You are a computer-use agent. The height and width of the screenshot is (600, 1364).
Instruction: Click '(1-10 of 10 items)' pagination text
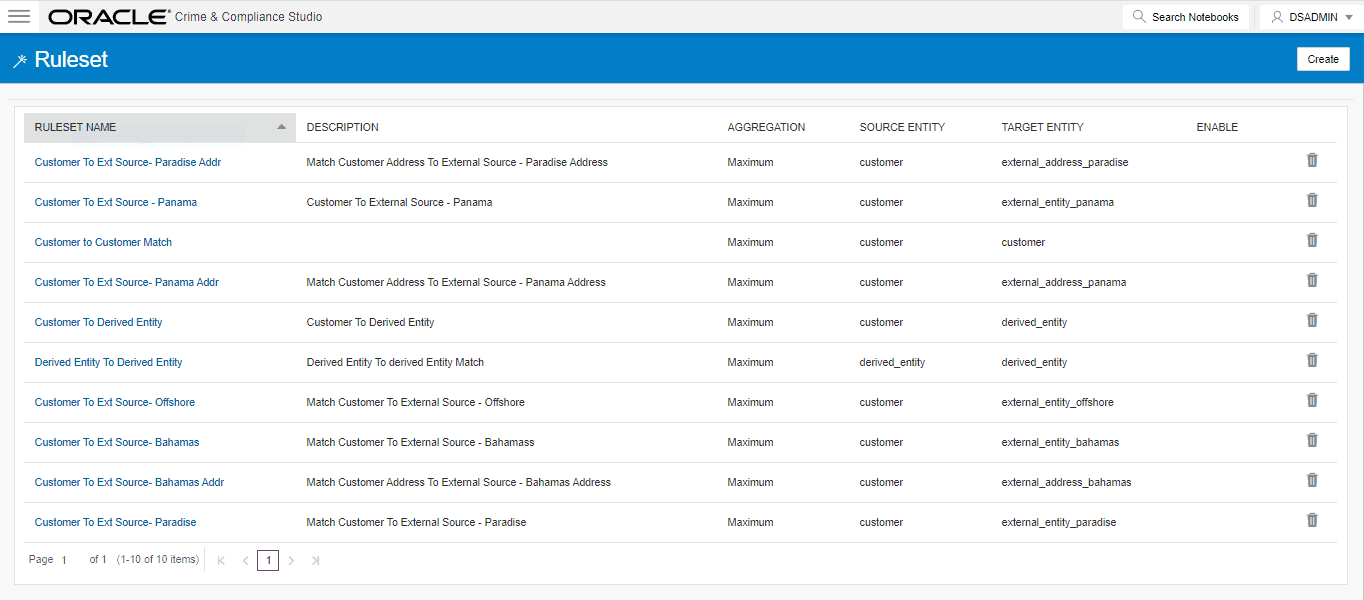pos(158,559)
